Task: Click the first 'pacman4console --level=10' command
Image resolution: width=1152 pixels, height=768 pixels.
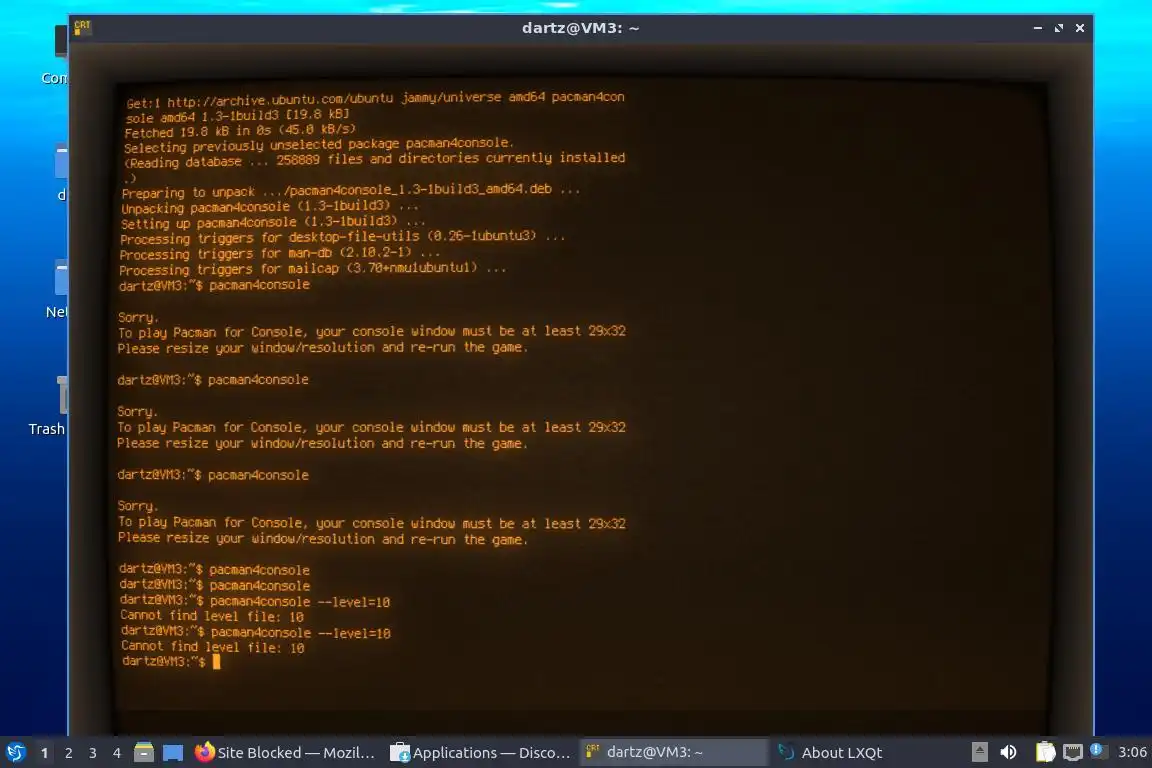Action: 300,601
